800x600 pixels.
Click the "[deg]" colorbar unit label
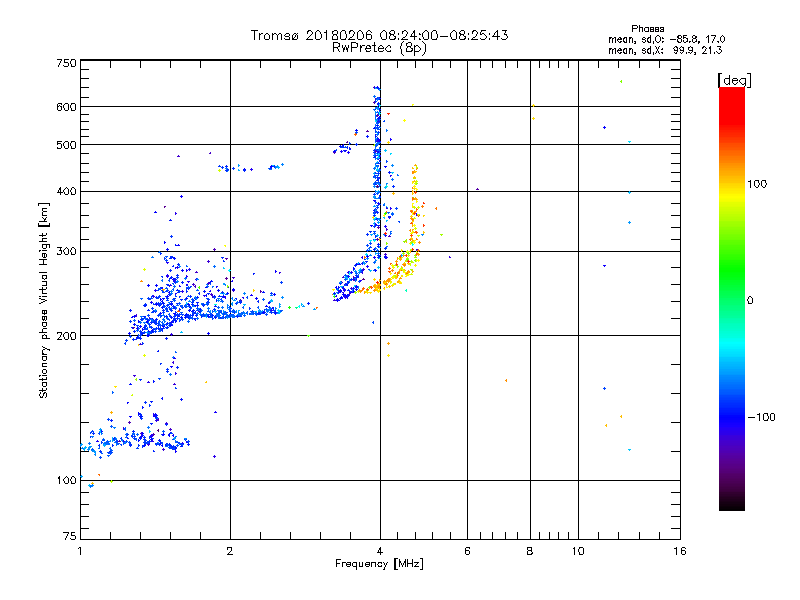[x=734, y=80]
